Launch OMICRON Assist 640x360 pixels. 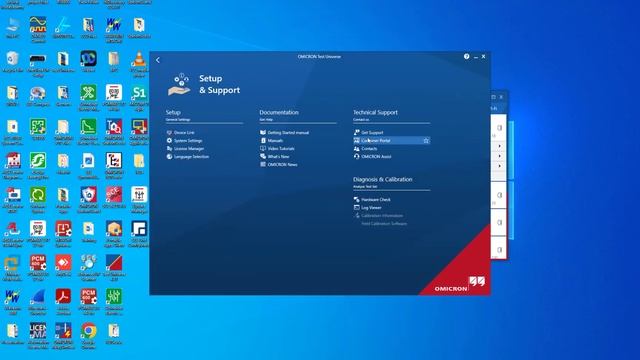372,156
